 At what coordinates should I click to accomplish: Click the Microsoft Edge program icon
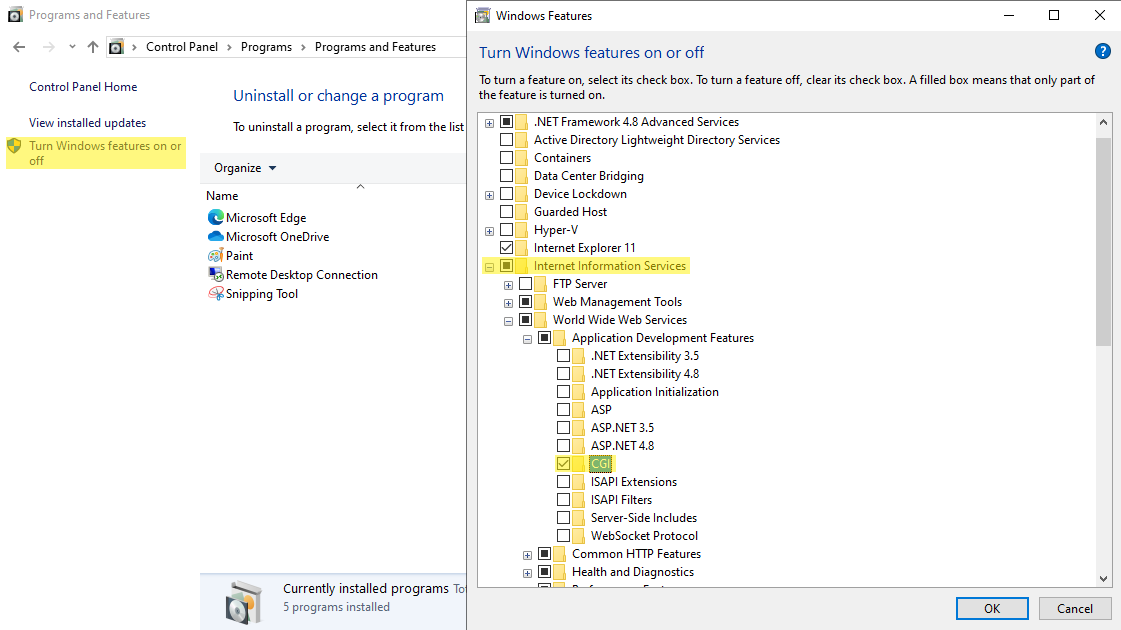tap(215, 217)
